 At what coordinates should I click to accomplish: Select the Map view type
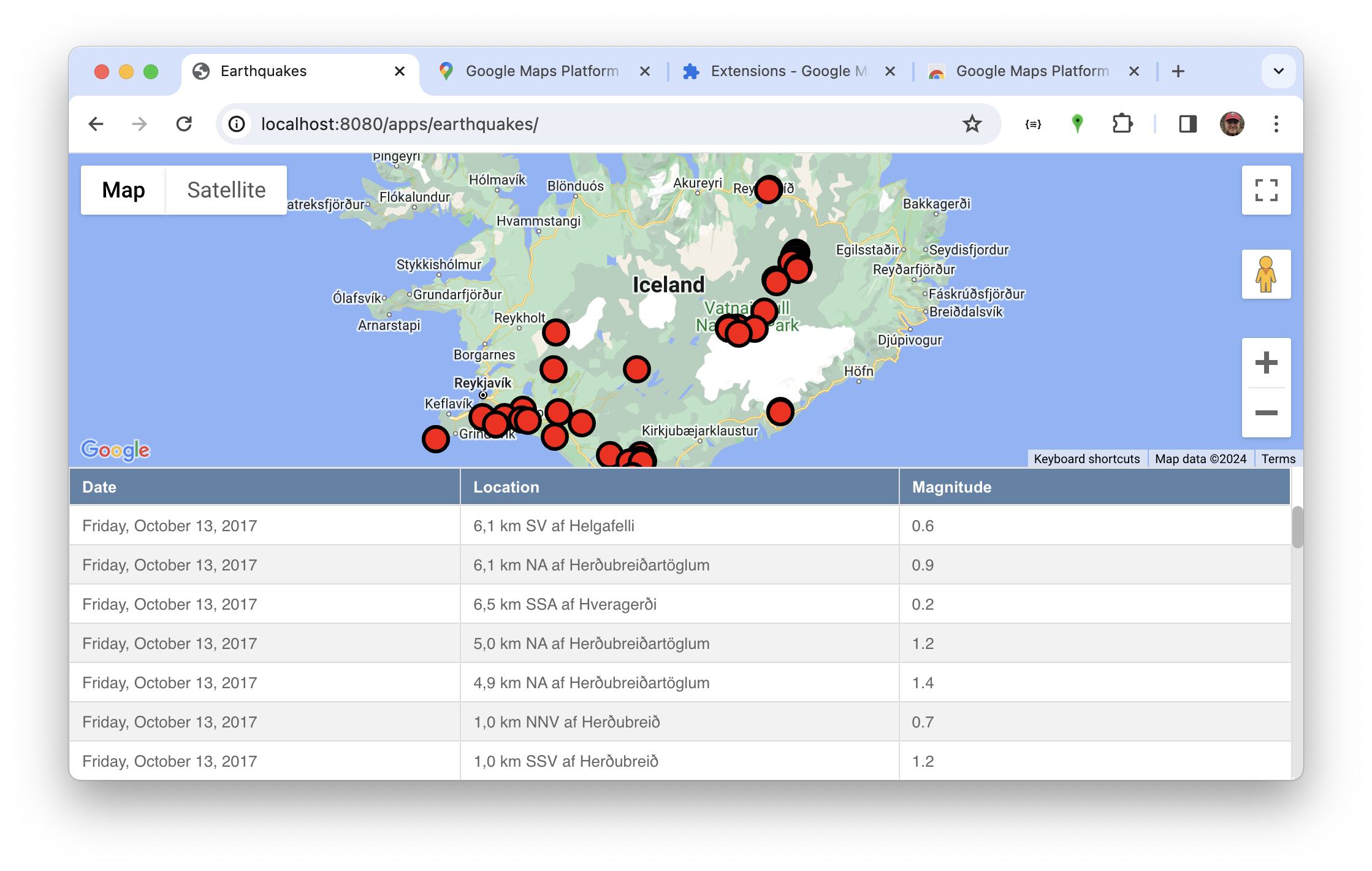pos(123,190)
